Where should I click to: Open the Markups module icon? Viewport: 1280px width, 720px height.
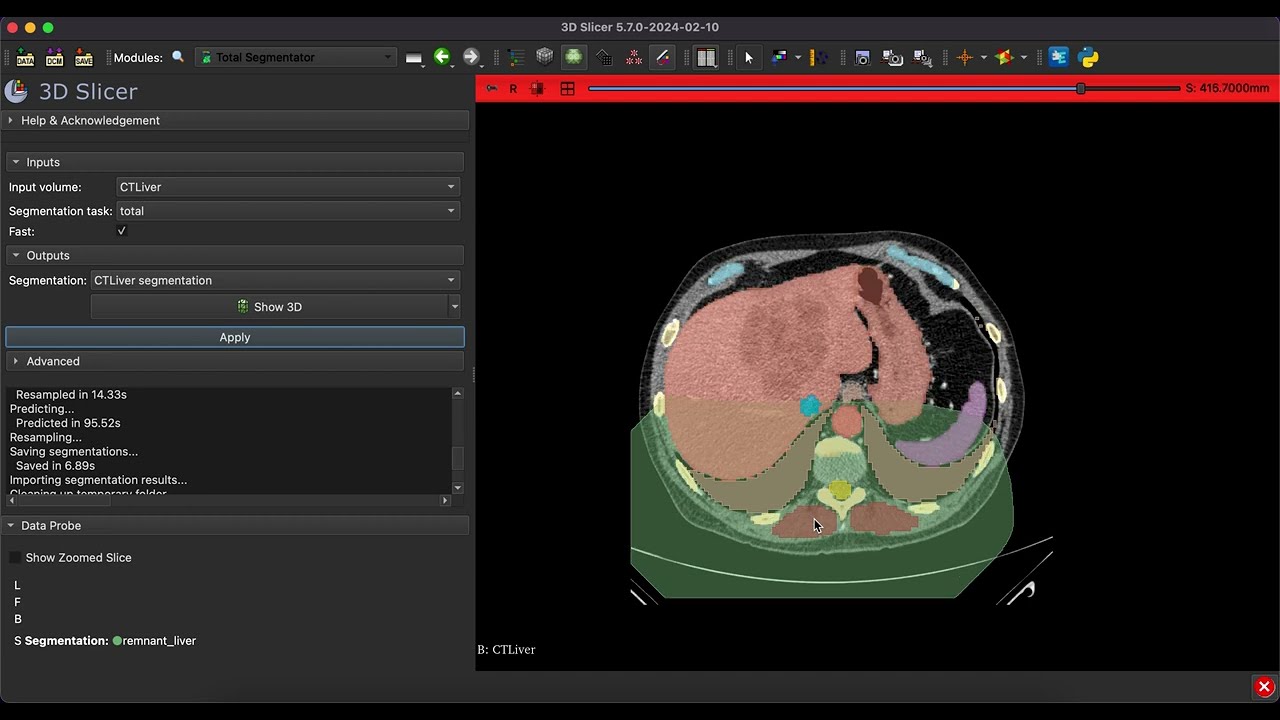click(x=634, y=58)
